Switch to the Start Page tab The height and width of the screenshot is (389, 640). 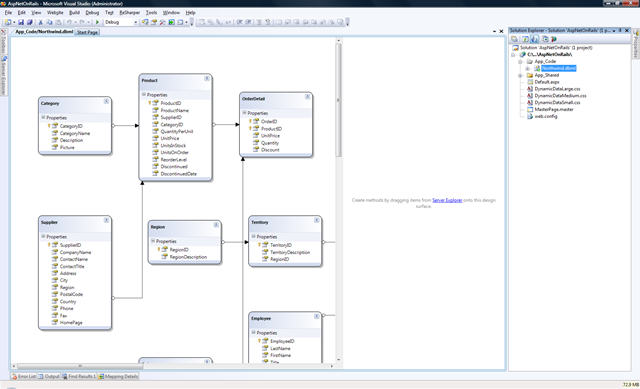(87, 32)
